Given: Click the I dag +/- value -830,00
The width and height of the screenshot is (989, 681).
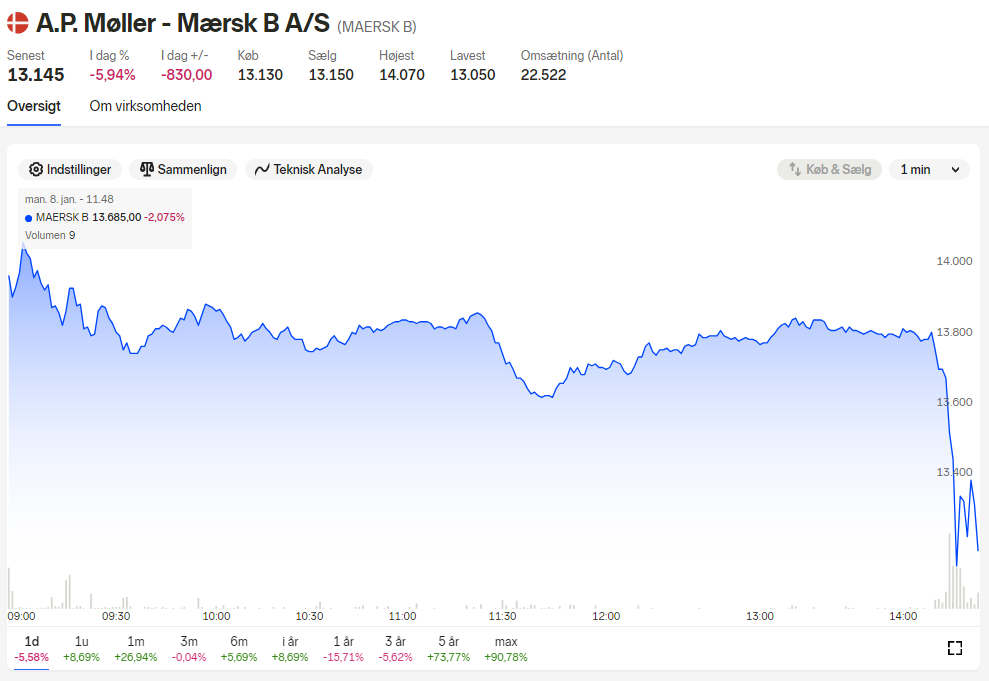Looking at the screenshot, I should pyautogui.click(x=187, y=75).
